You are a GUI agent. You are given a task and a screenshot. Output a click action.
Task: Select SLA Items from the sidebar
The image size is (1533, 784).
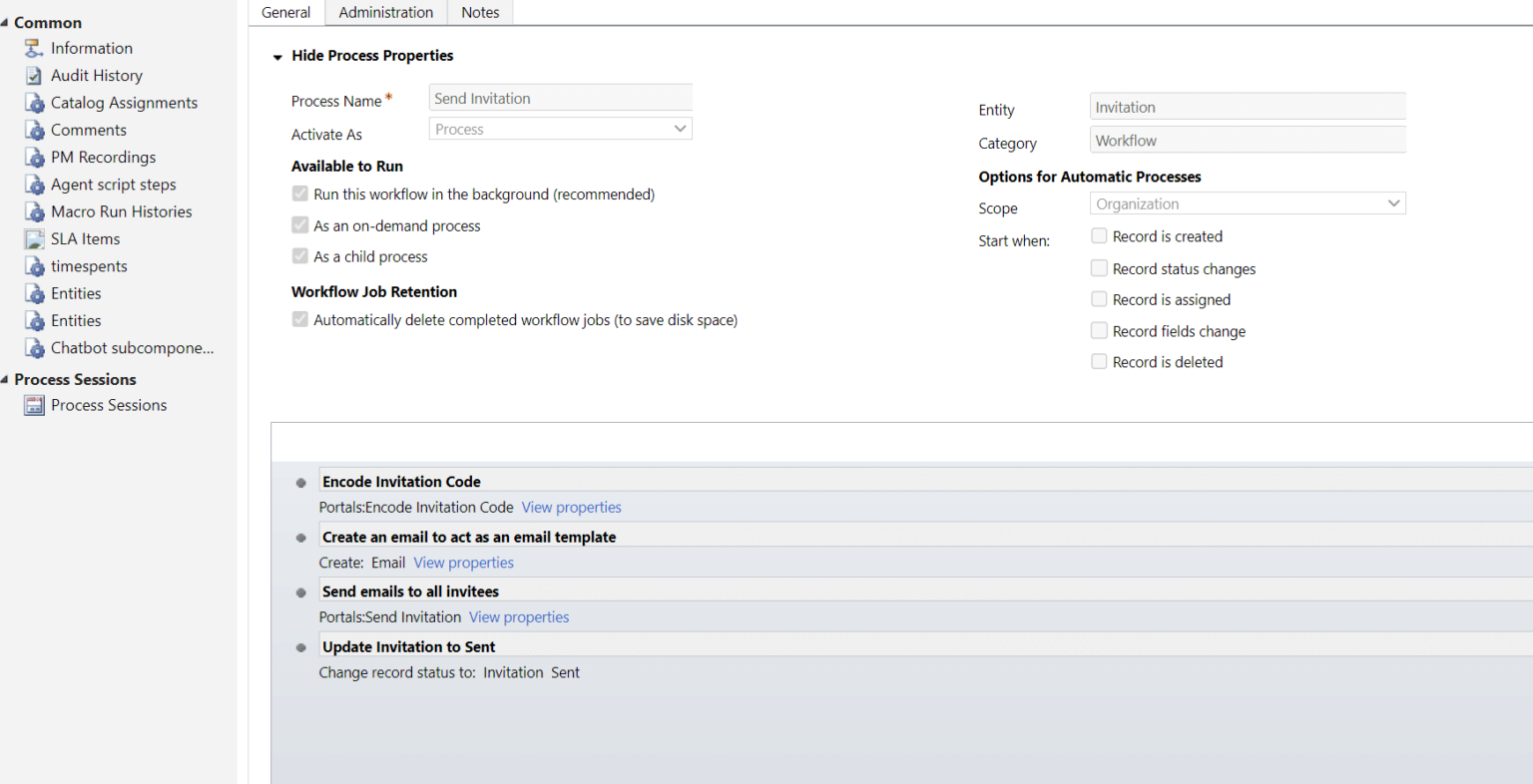pyautogui.click(x=85, y=238)
